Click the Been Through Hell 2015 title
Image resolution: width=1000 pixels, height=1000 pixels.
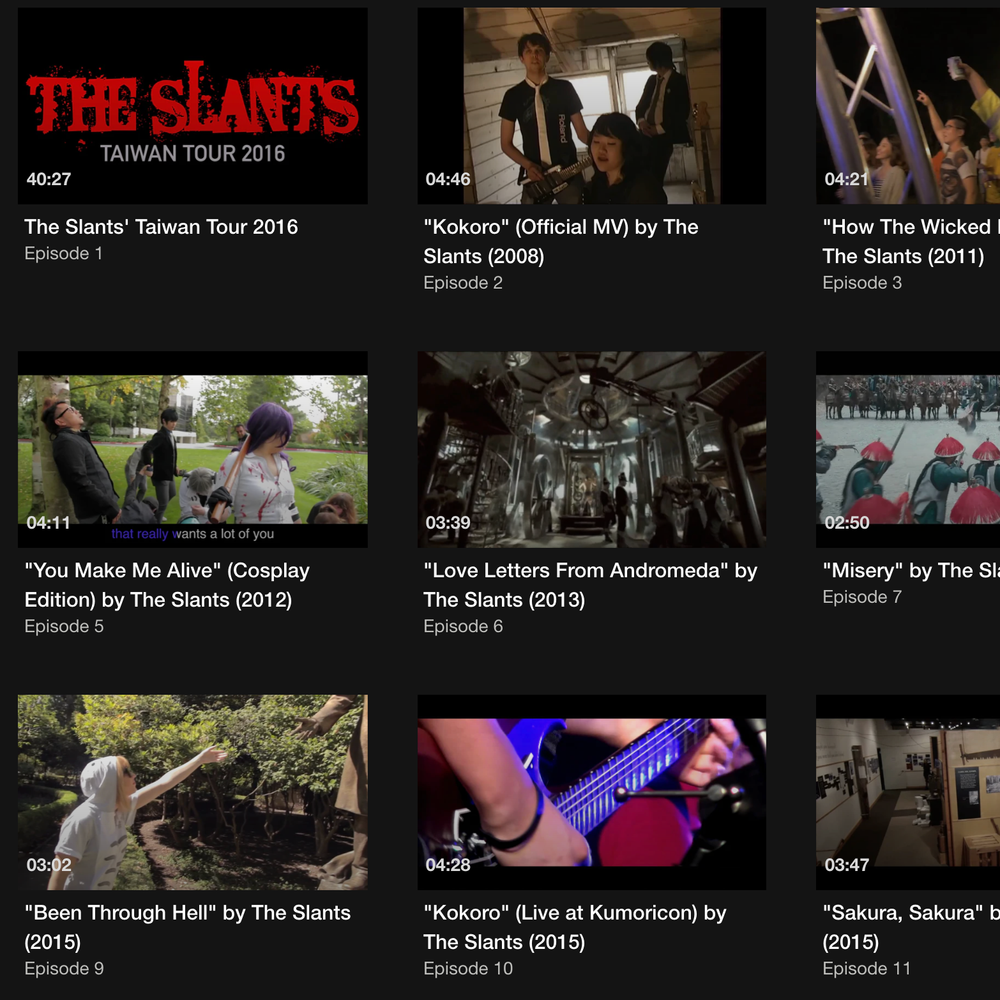pyautogui.click(x=188, y=927)
